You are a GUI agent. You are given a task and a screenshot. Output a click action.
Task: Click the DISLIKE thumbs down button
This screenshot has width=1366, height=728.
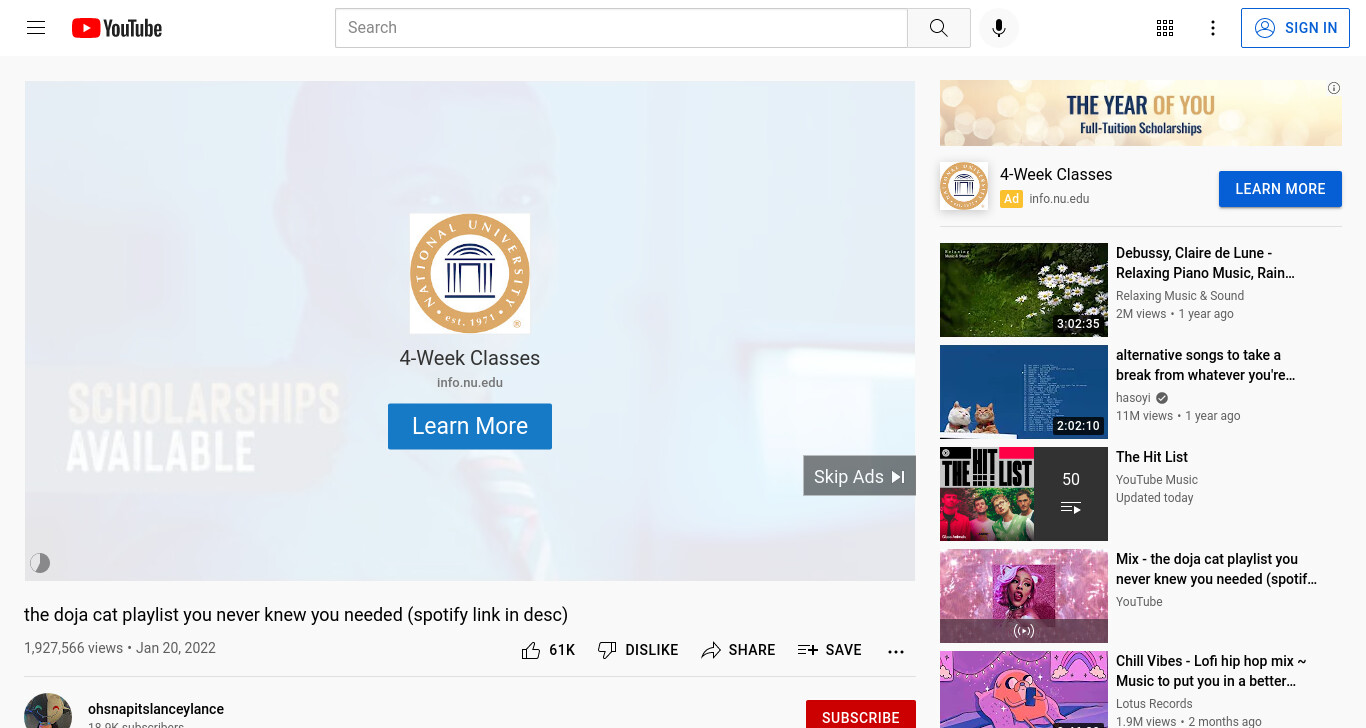pyautogui.click(x=638, y=650)
